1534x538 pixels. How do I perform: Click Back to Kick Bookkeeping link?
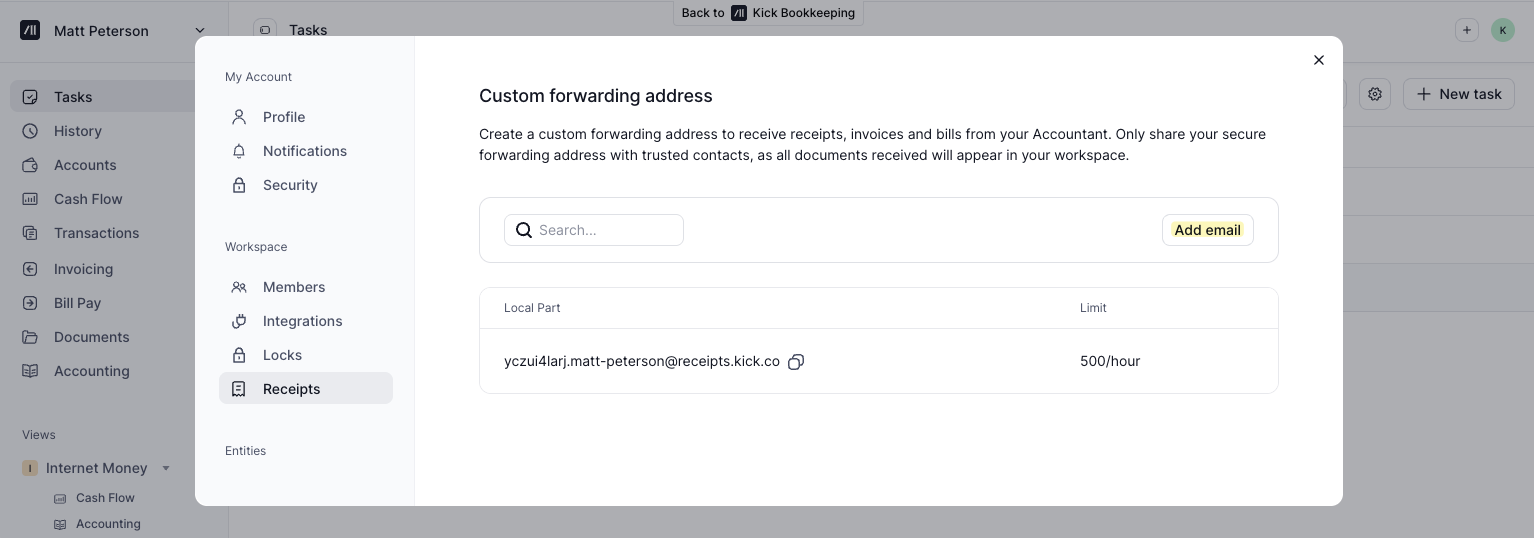767,13
